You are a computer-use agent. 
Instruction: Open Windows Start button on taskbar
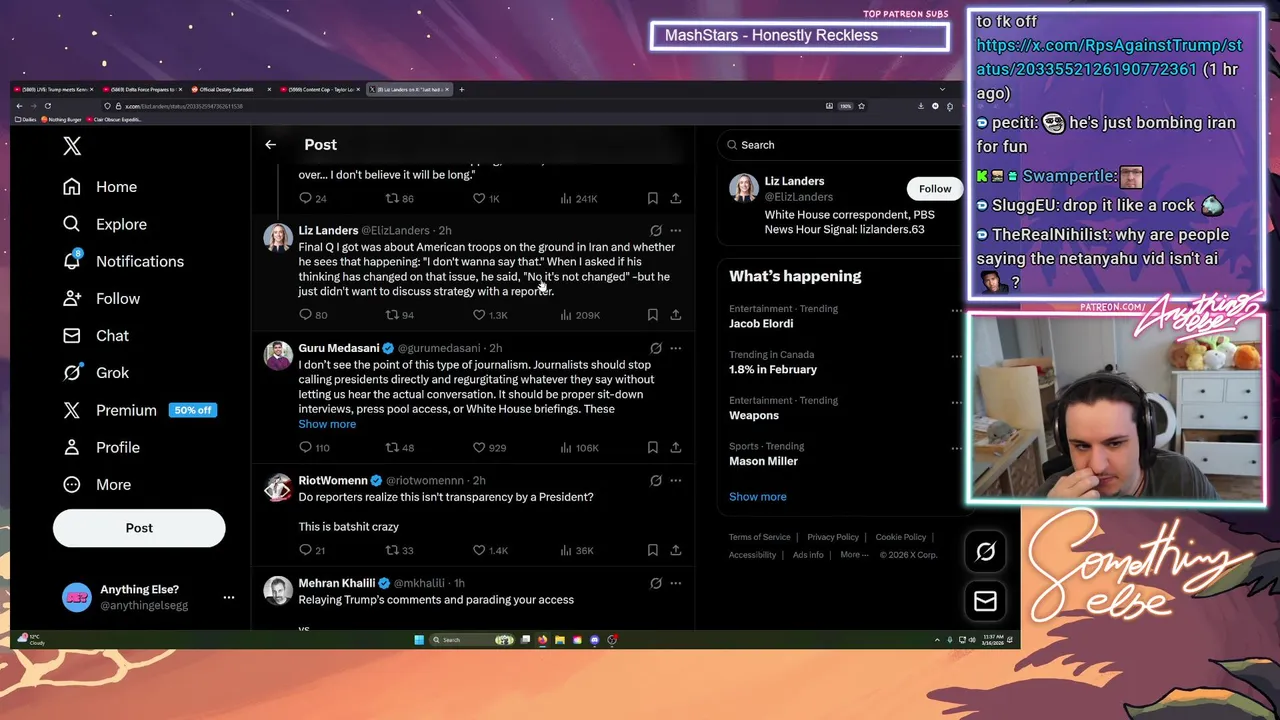click(419, 640)
